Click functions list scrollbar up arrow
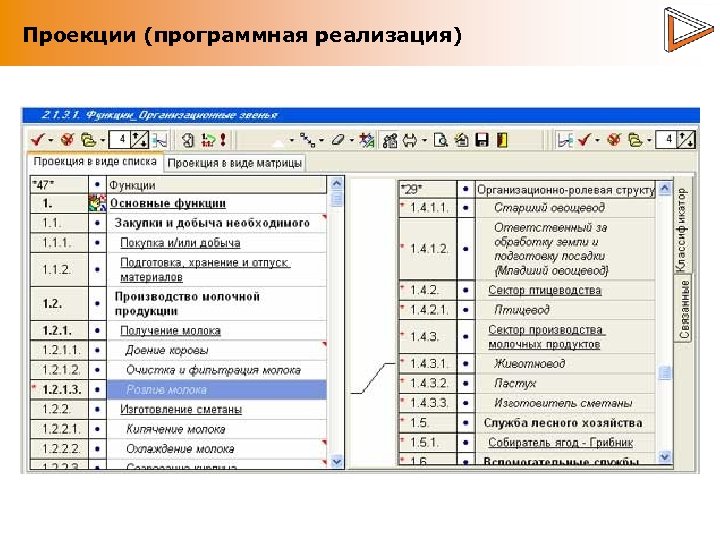Screen dimensions: 720x540 pyautogui.click(x=337, y=185)
